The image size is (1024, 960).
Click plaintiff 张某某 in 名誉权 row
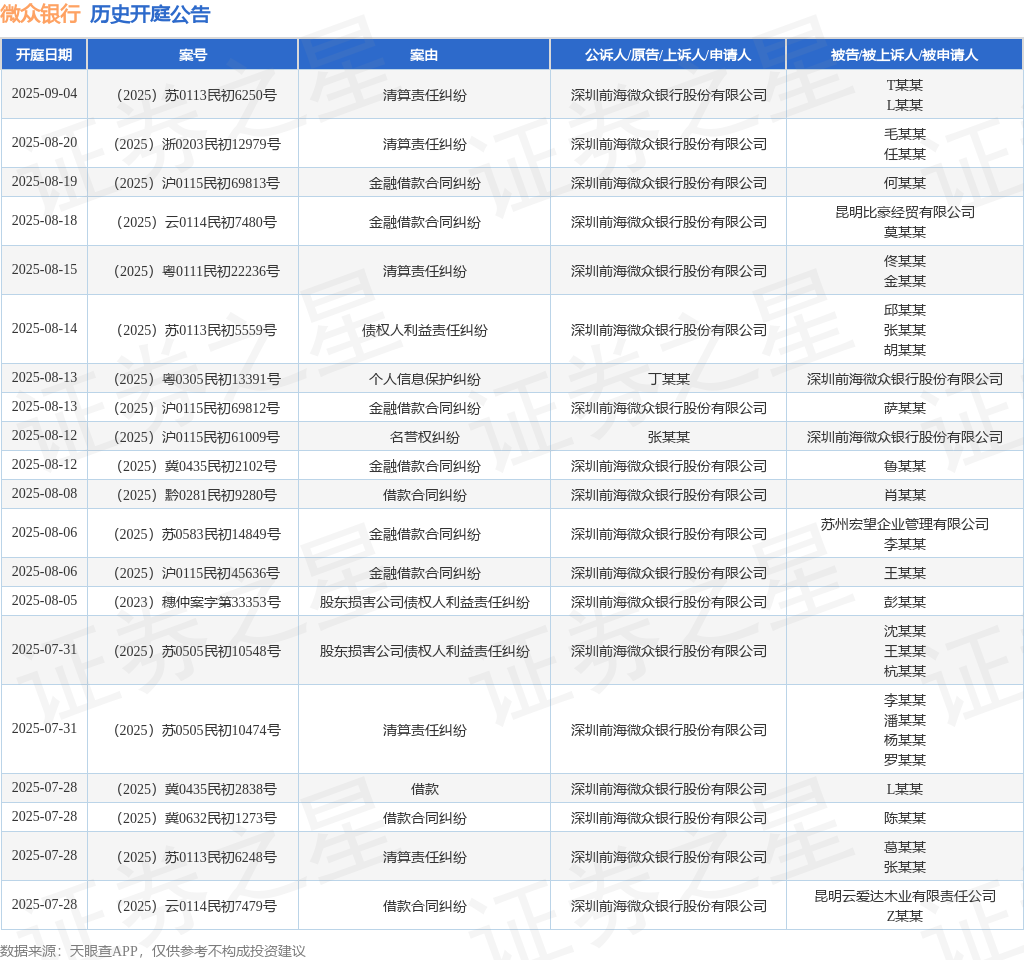(668, 438)
